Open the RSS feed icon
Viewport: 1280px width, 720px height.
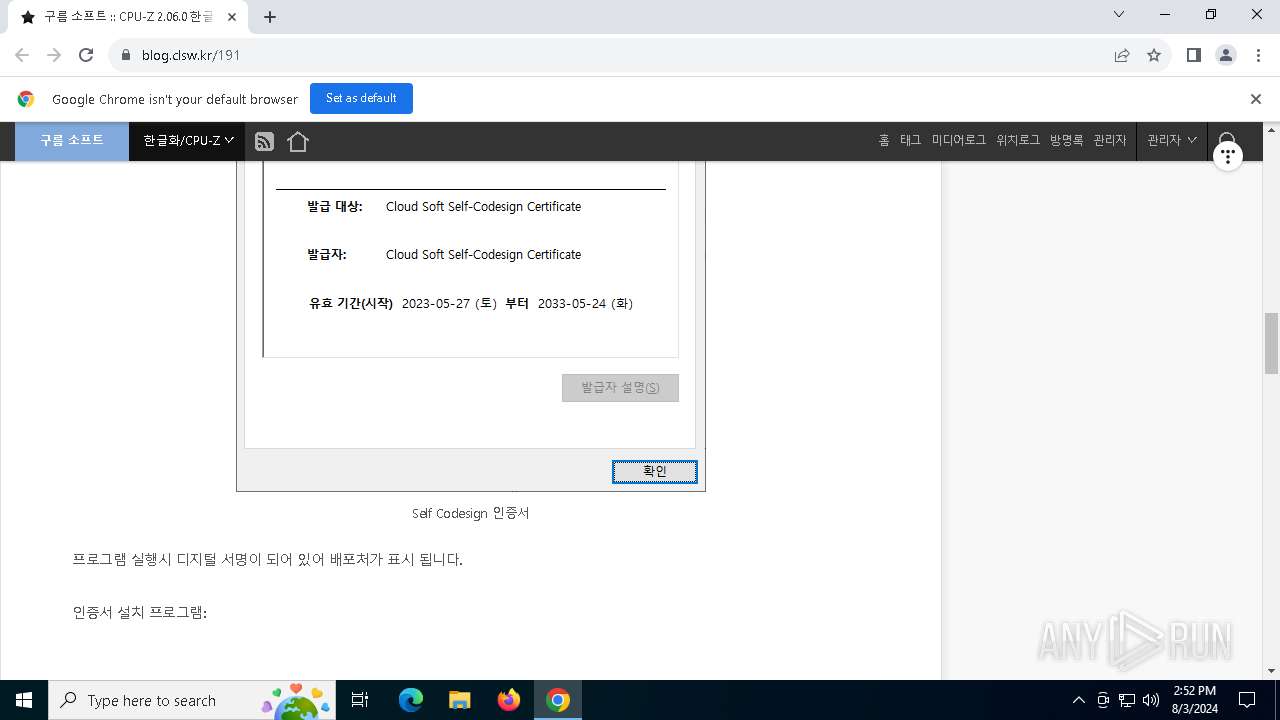[264, 142]
